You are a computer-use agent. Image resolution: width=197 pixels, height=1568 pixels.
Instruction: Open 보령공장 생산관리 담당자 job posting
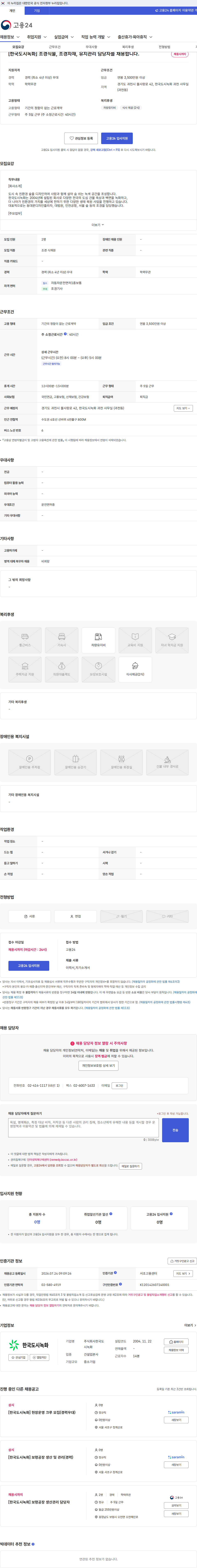(39, 1502)
